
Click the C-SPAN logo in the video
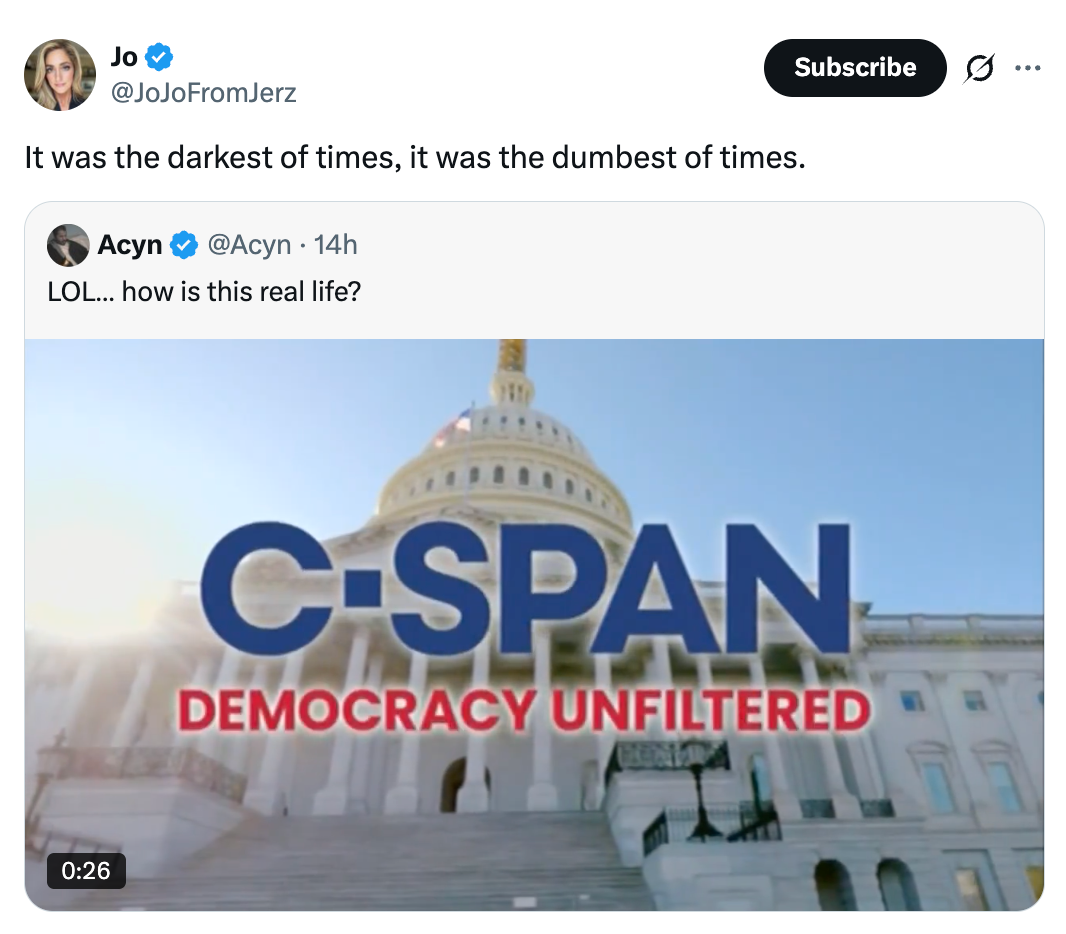click(525, 590)
